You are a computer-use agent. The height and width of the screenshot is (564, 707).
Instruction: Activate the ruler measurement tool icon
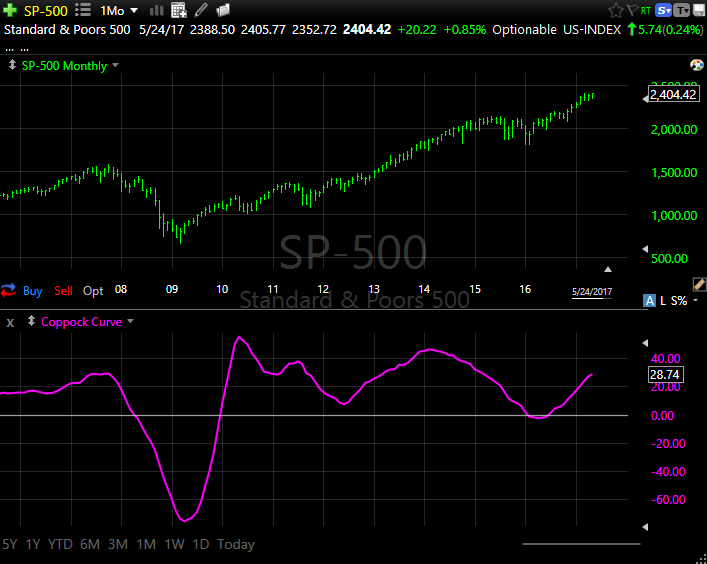(x=699, y=284)
